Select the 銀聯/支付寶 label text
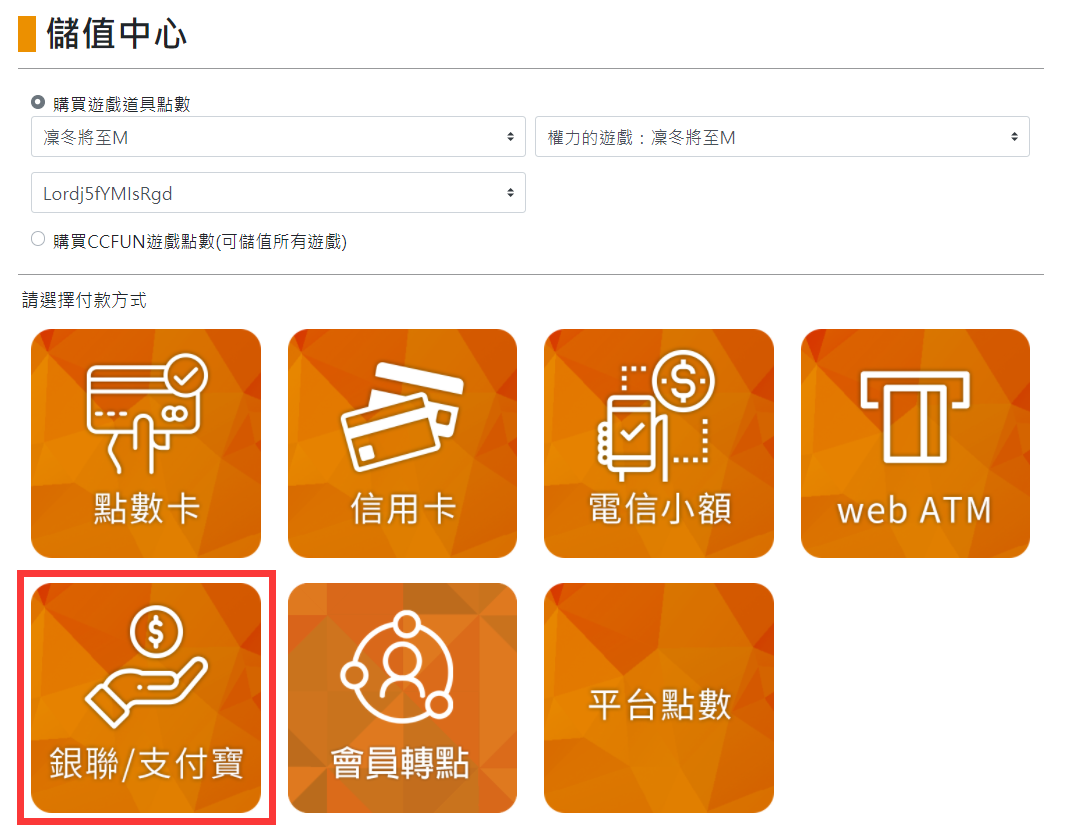The height and width of the screenshot is (835, 1078). (x=145, y=764)
